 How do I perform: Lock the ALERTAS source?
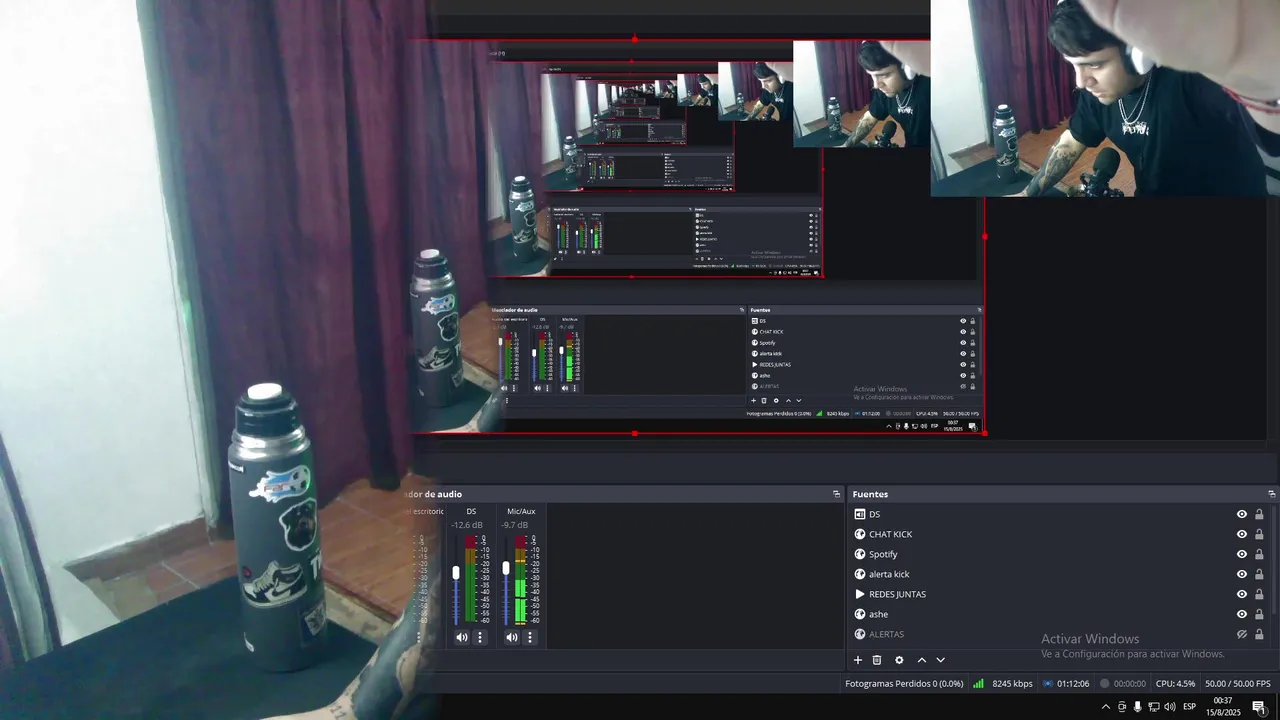tap(1259, 634)
